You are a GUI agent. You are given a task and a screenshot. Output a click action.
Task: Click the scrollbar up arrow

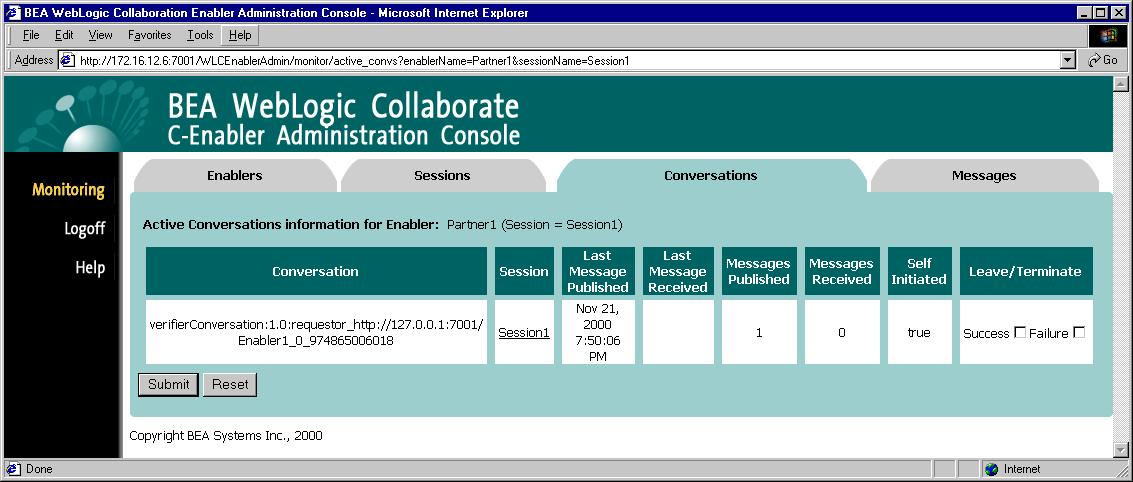point(1120,83)
